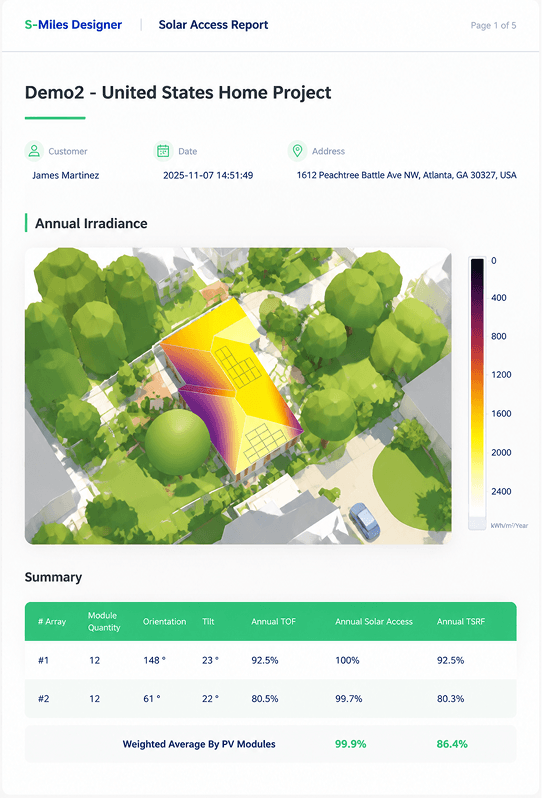Image resolution: width=542 pixels, height=798 pixels.
Task: Click the 22 ° tilt value
Action: pyautogui.click(x=210, y=699)
